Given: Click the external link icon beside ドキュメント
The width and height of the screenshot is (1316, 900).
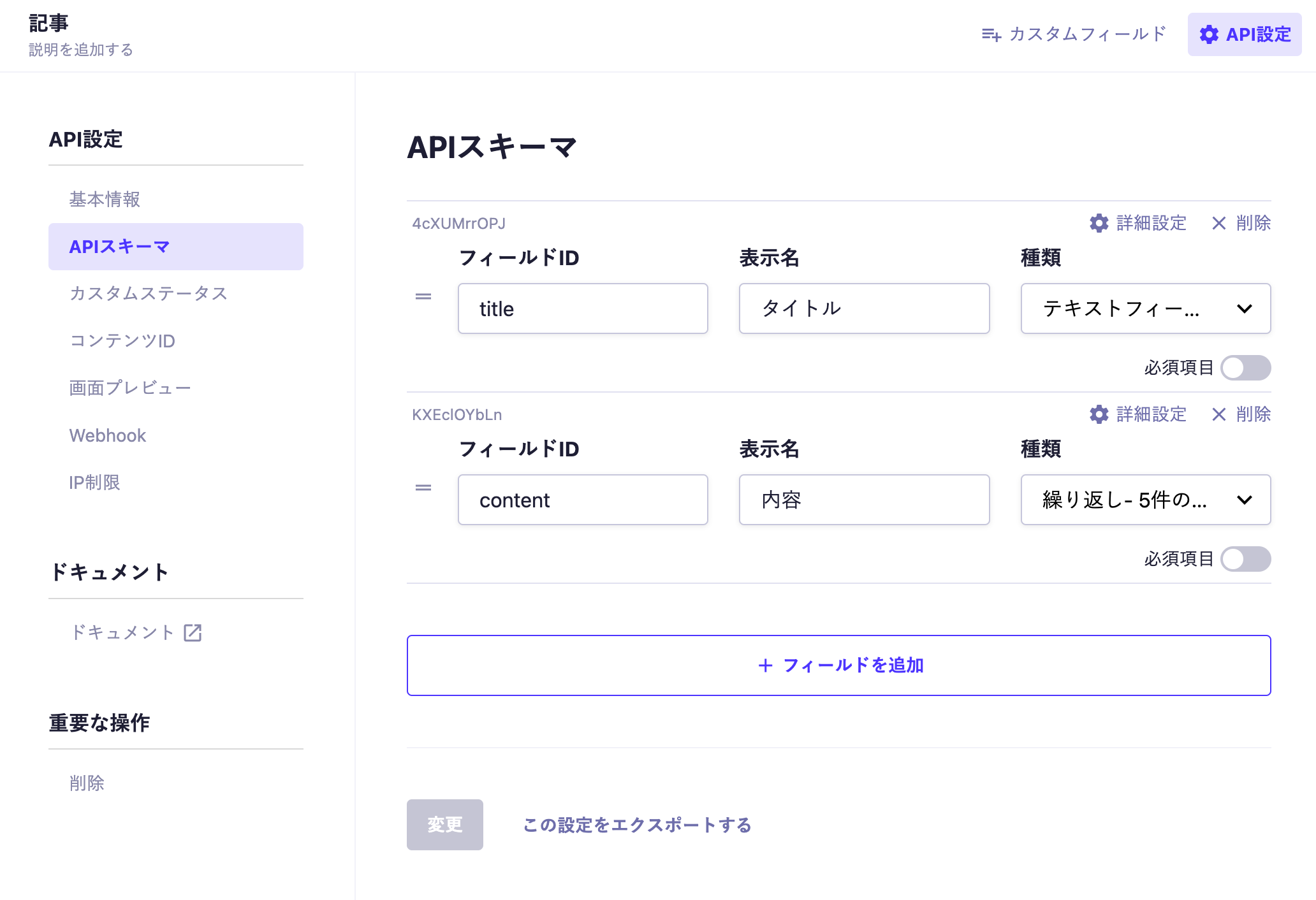Looking at the screenshot, I should point(193,632).
